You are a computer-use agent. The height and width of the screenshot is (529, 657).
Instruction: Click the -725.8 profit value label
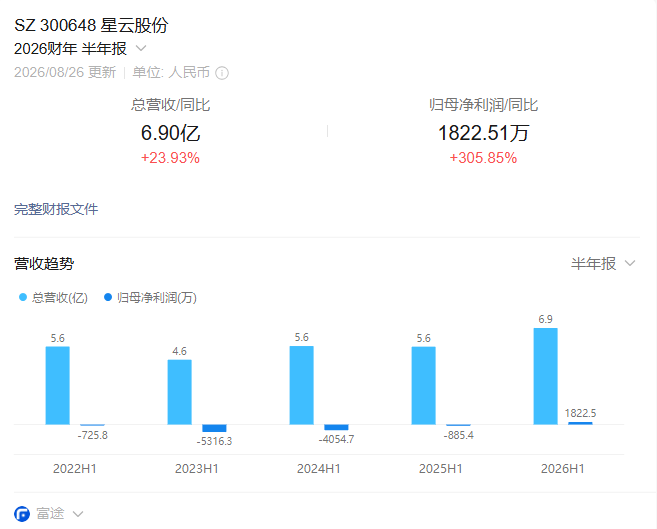coord(93,435)
